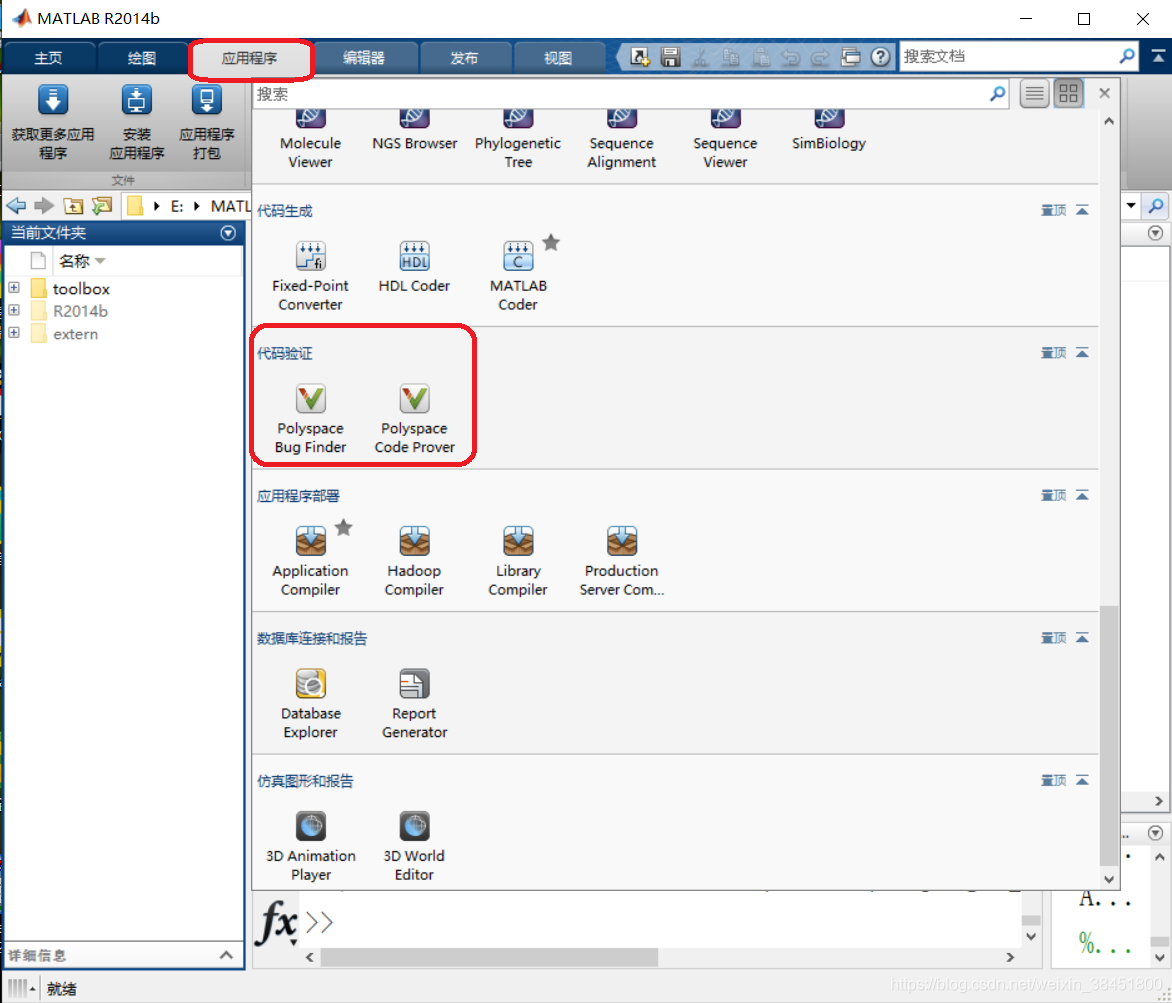Click 置顶 link in 数据库连接和报告 section
This screenshot has height=1003, width=1172.
pyautogui.click(x=1054, y=638)
